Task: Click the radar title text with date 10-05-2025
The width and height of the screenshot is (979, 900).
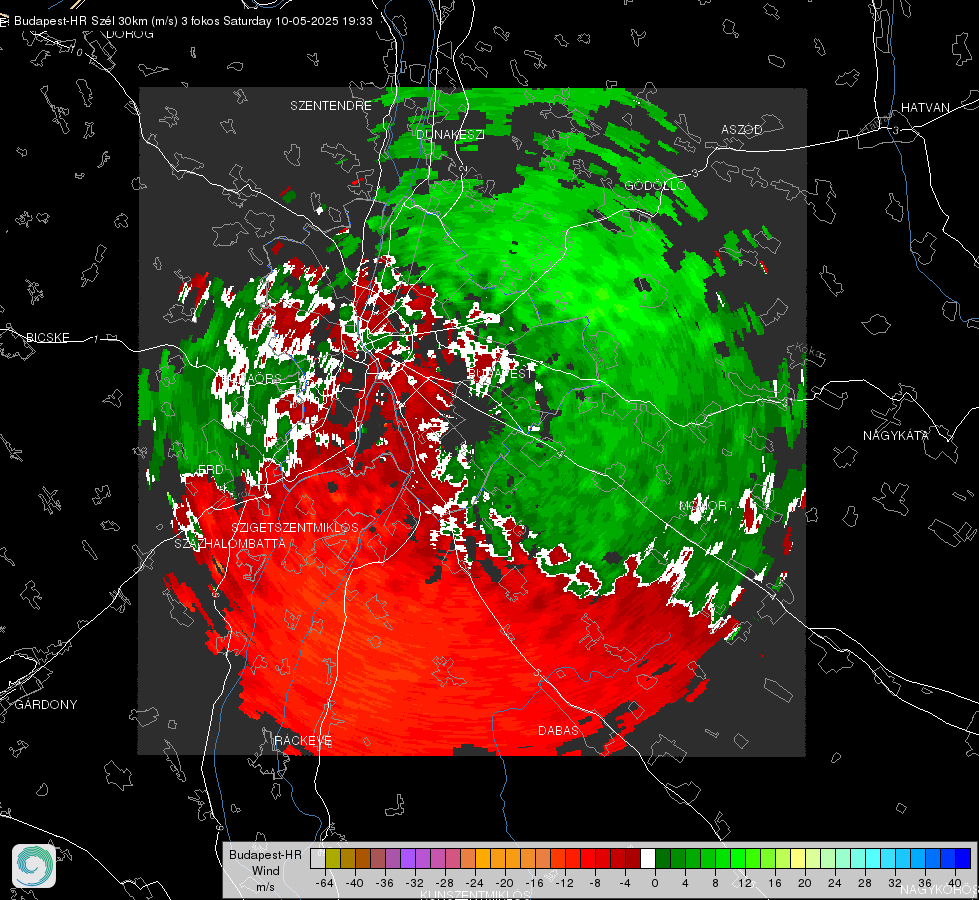Action: tap(193, 21)
